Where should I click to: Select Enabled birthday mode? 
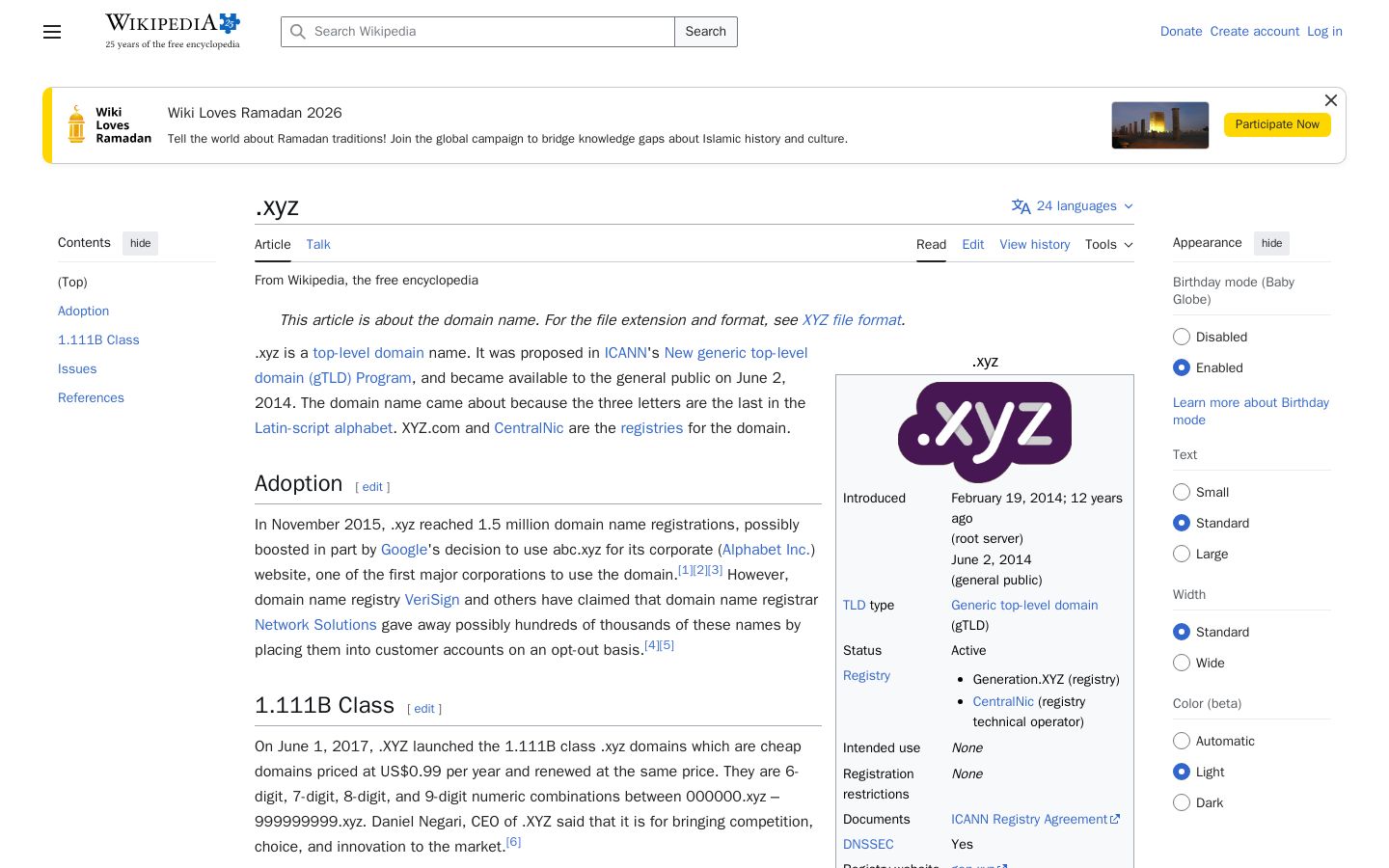pos(1182,367)
